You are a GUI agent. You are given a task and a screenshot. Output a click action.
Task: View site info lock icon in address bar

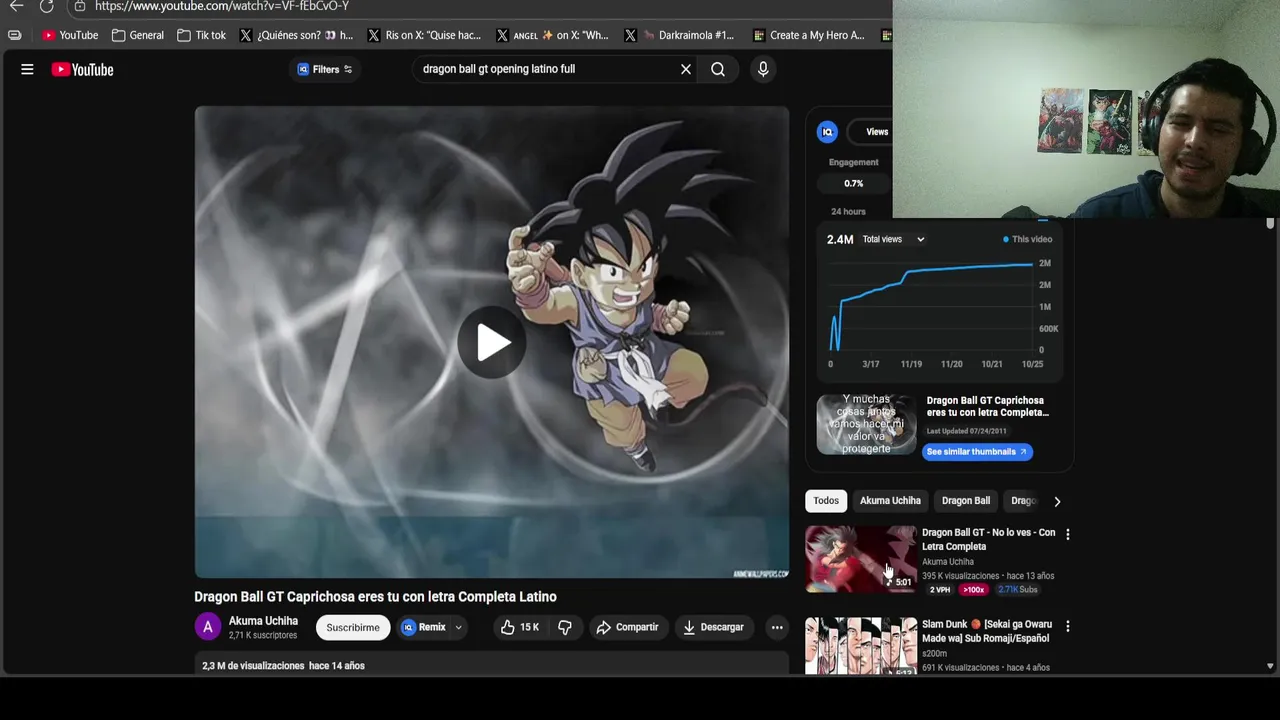(80, 6)
